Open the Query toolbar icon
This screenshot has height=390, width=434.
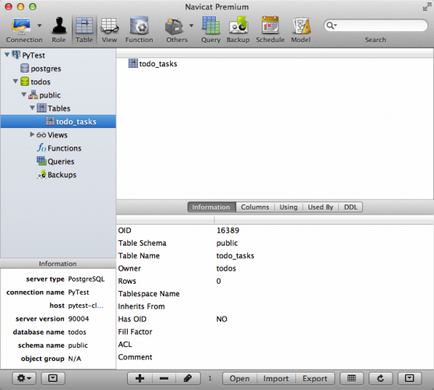210,26
